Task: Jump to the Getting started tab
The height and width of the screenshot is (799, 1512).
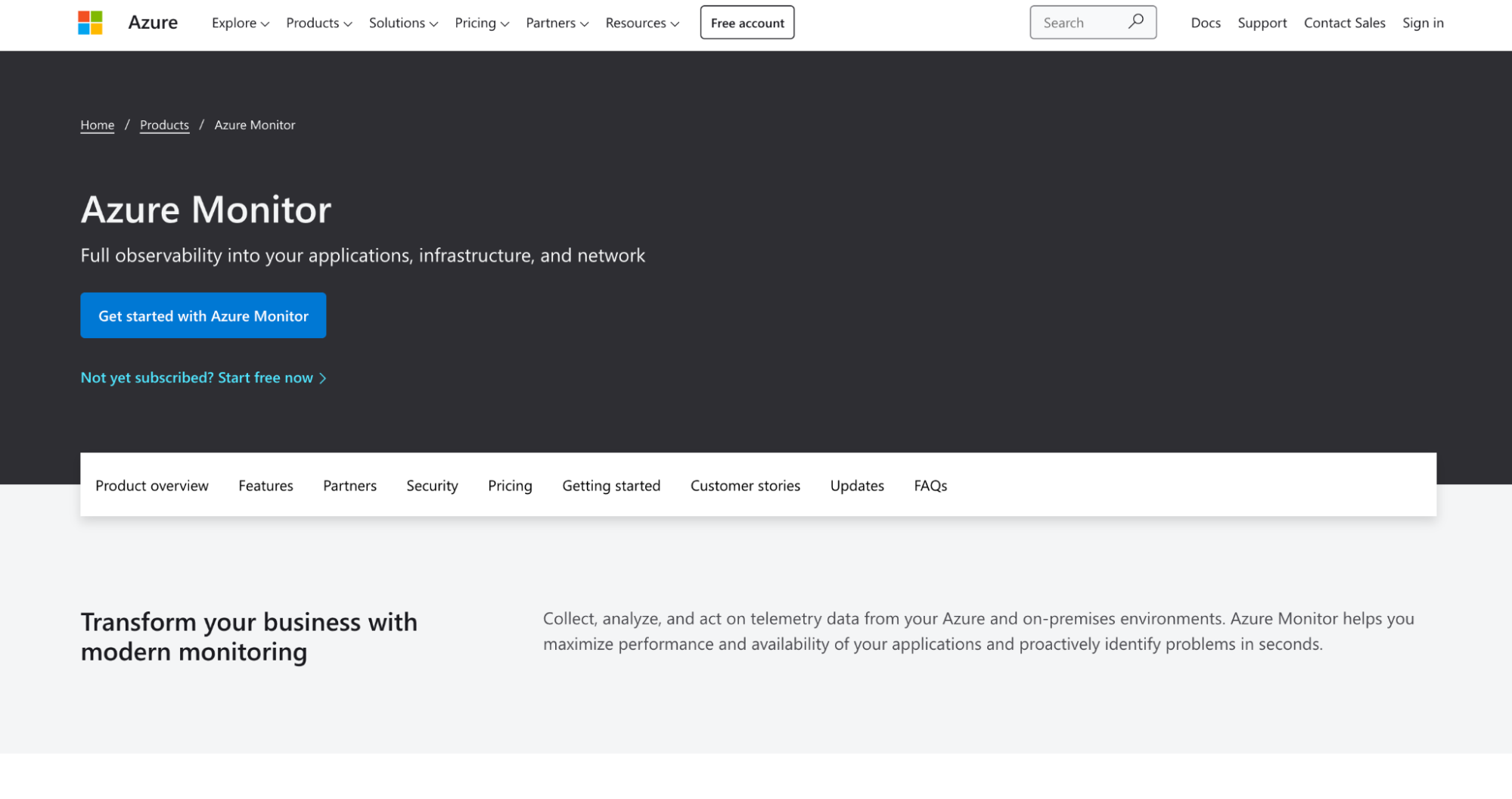Action: click(611, 486)
